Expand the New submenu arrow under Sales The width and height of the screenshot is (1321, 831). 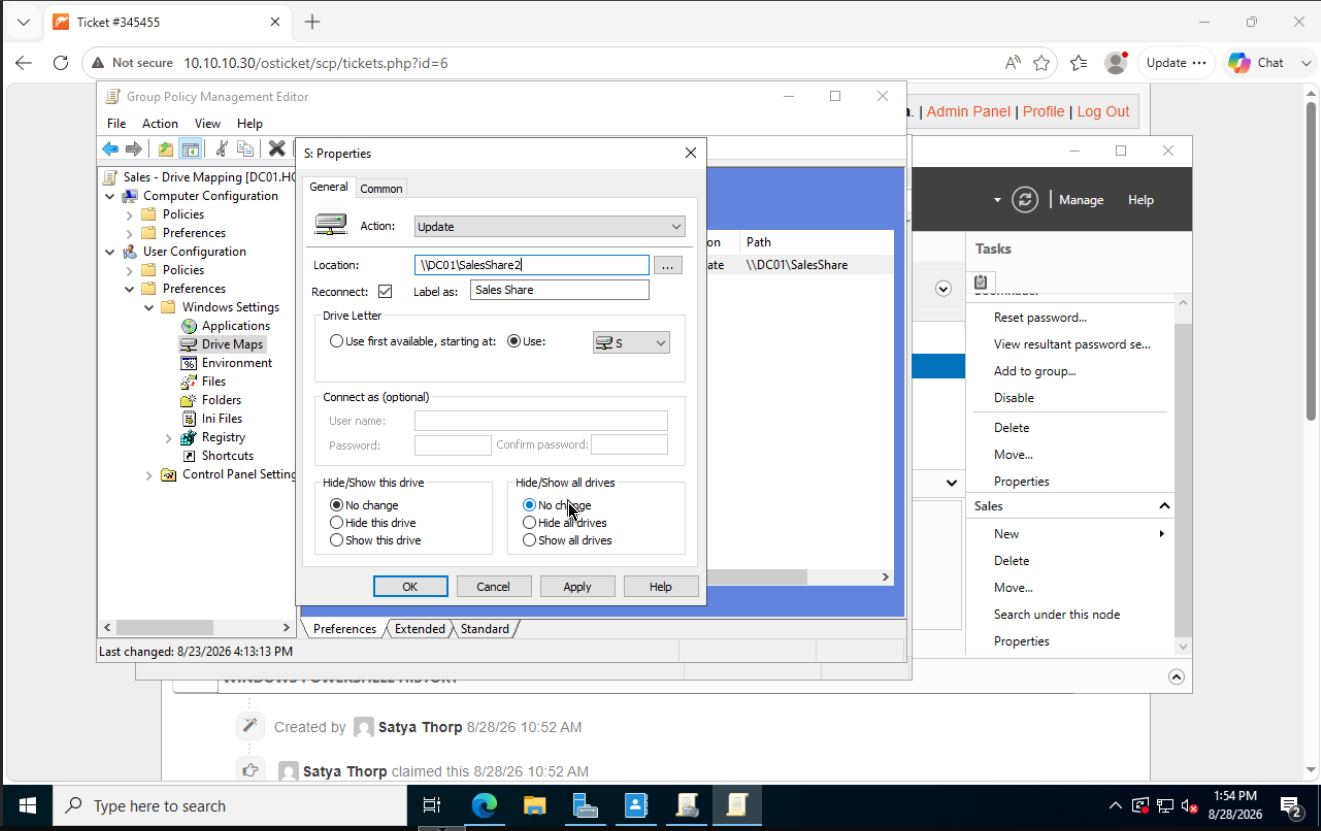1161,534
